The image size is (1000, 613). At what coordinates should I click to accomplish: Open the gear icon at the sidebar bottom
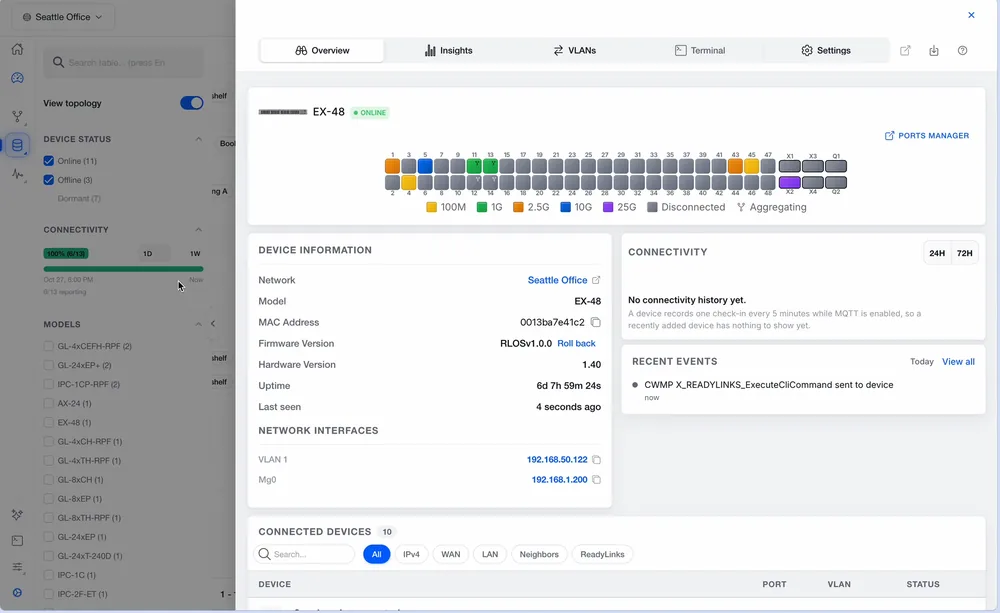(17, 593)
